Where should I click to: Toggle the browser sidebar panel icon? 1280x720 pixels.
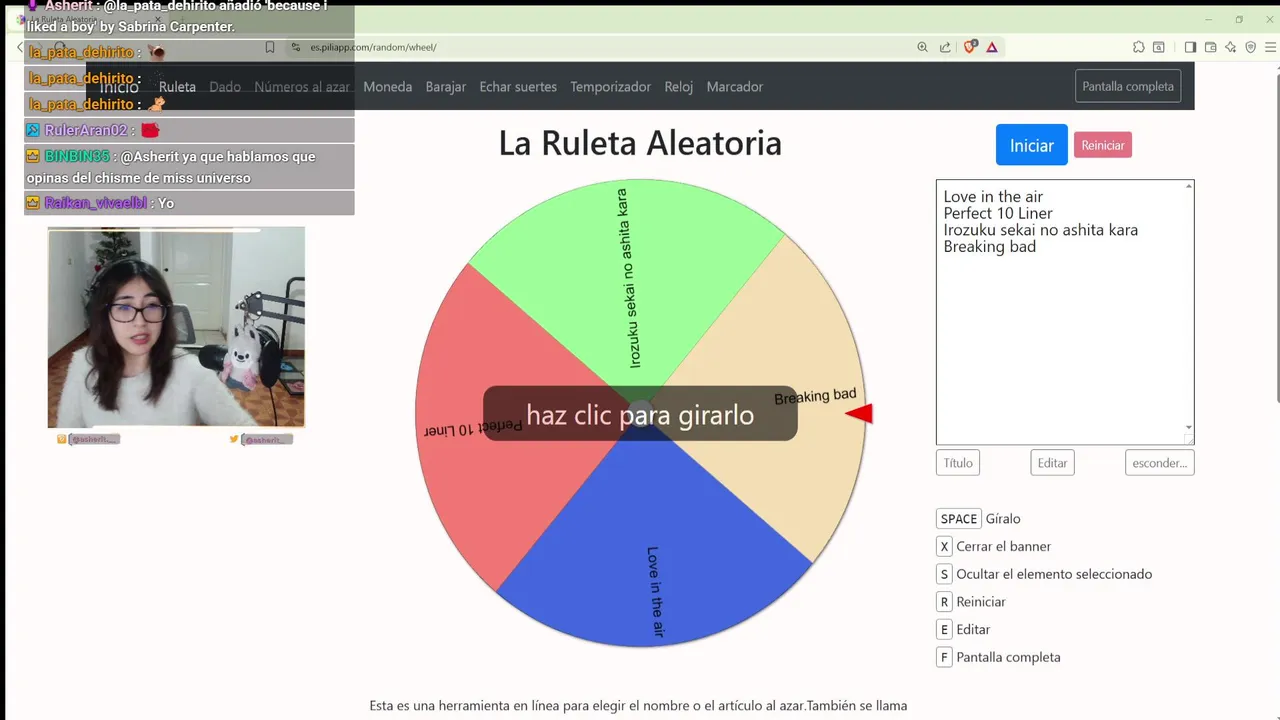point(1190,47)
